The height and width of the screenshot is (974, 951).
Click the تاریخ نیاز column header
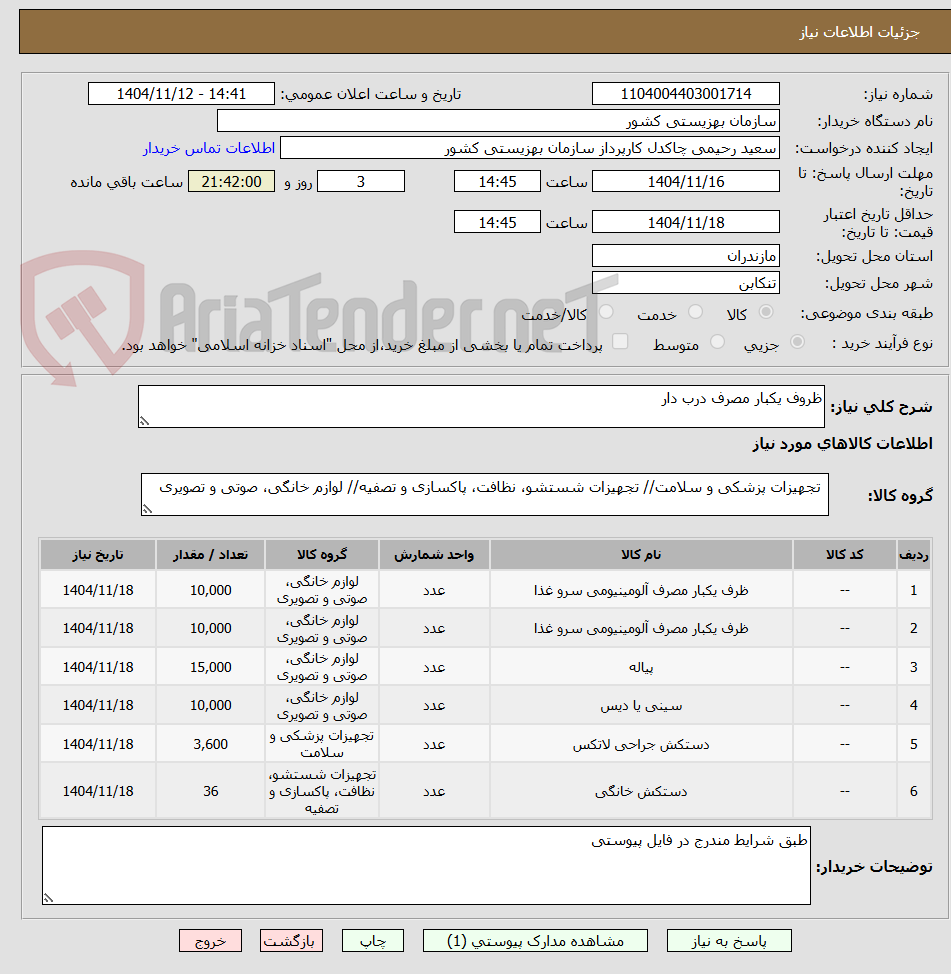click(x=98, y=555)
